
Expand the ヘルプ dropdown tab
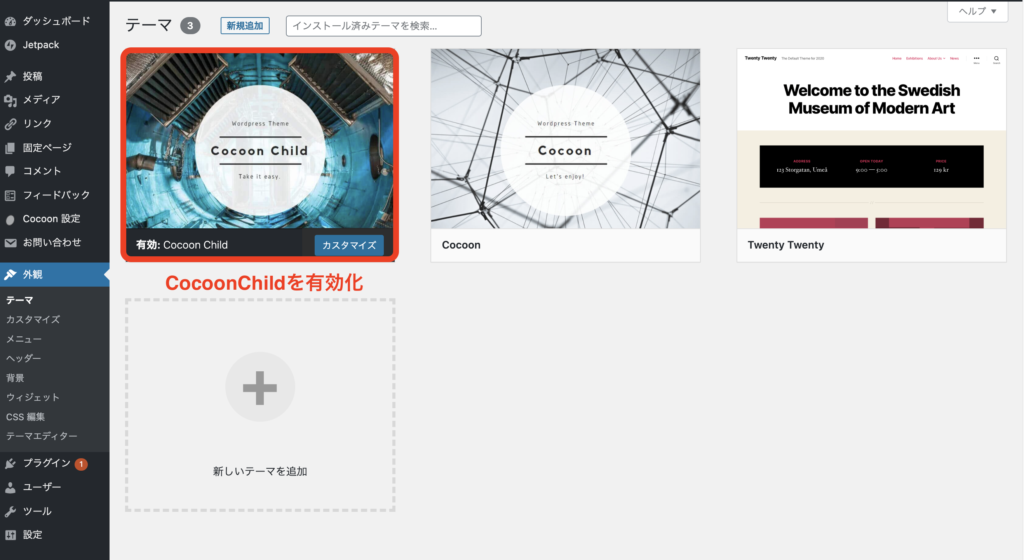pos(977,11)
